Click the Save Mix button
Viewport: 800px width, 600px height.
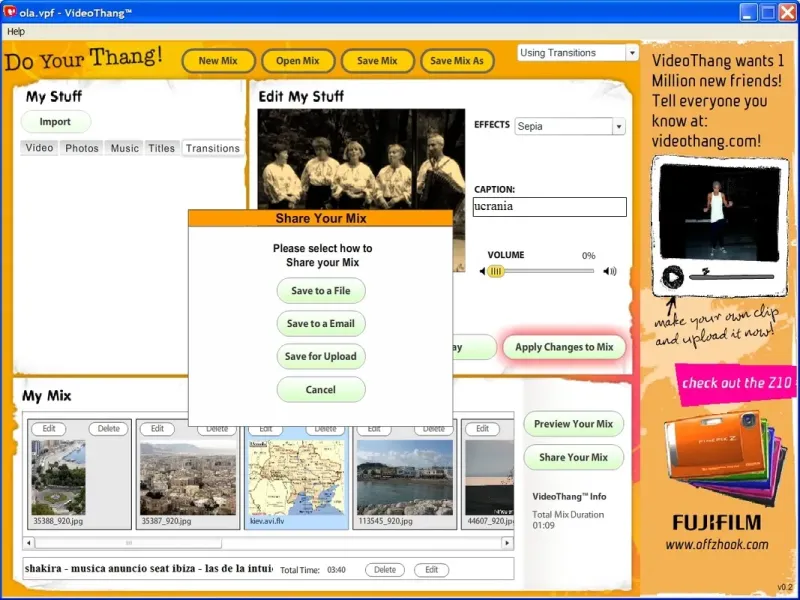(x=378, y=61)
